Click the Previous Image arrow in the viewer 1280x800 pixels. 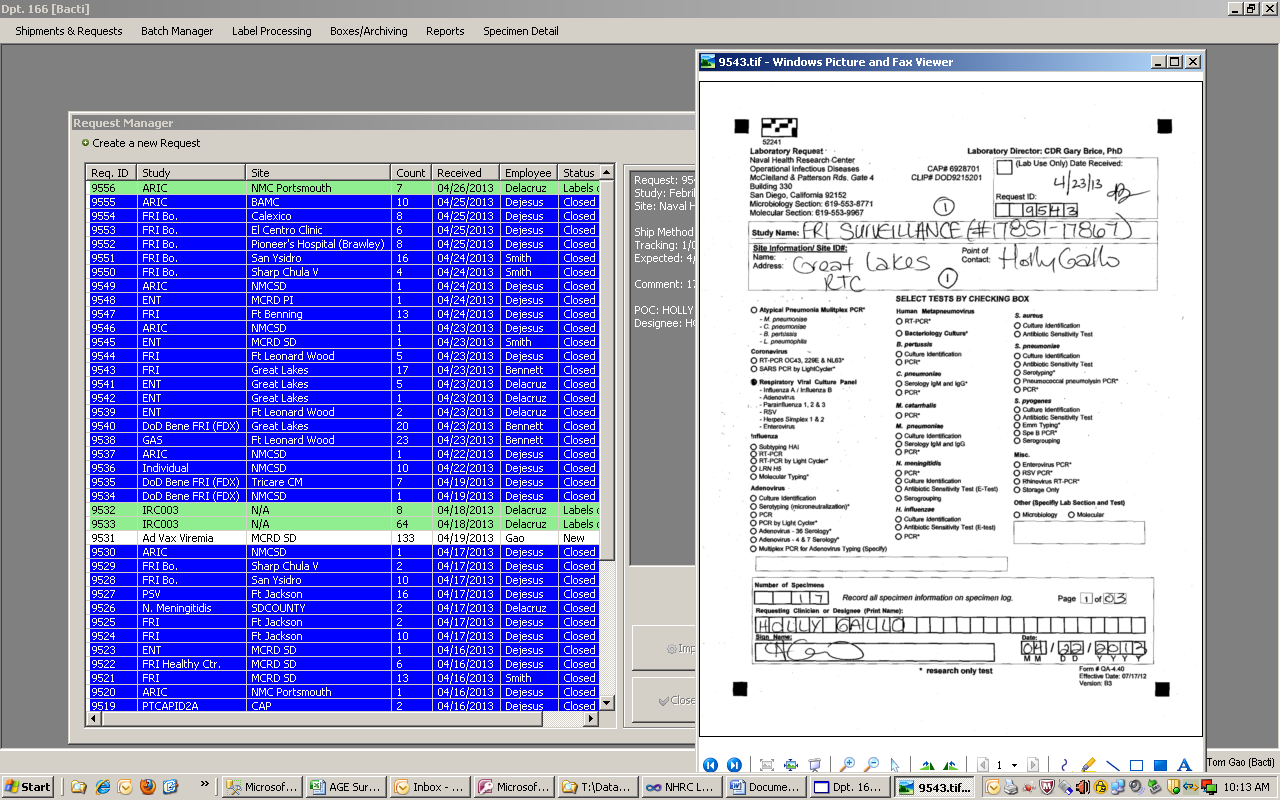[x=710, y=764]
